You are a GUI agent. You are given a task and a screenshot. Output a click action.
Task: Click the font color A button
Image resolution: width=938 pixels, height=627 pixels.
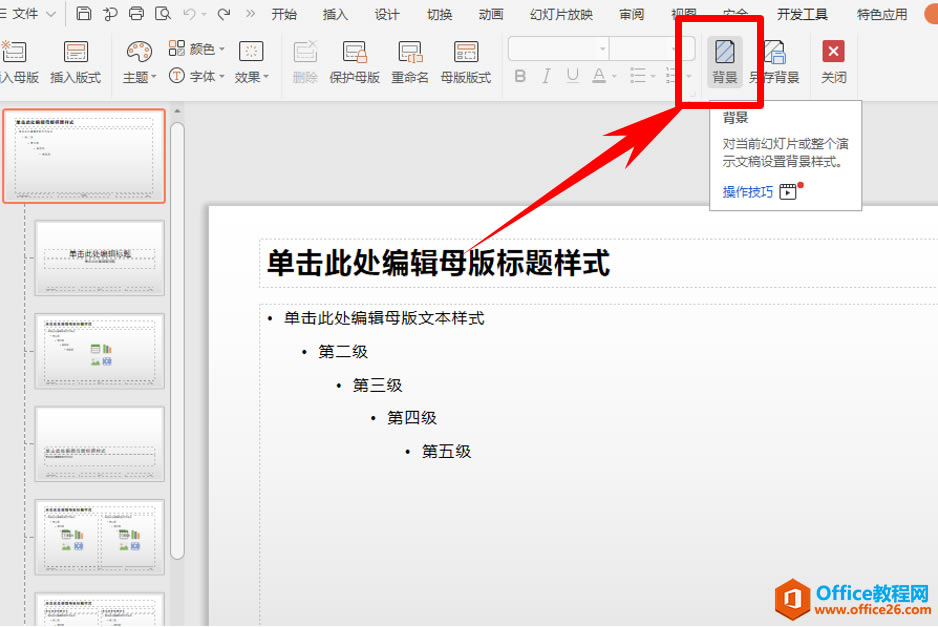coord(598,75)
